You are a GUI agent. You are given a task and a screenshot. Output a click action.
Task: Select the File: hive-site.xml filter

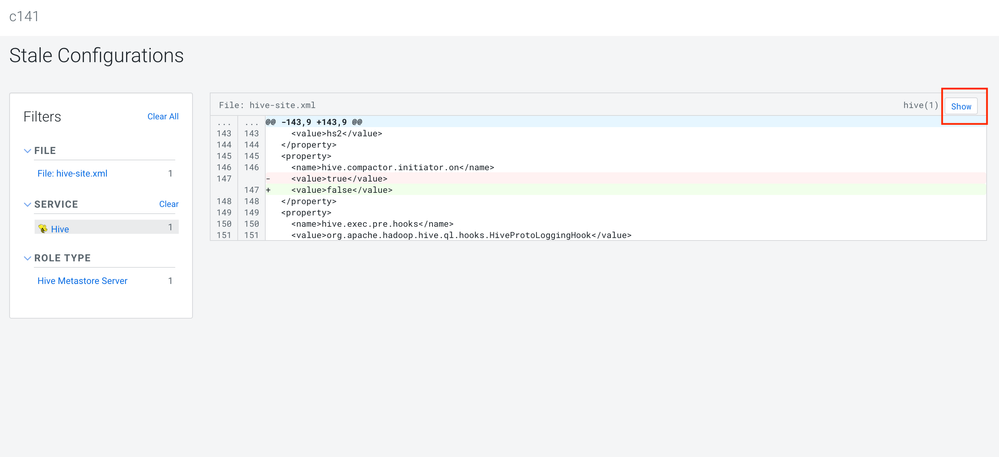click(x=72, y=174)
